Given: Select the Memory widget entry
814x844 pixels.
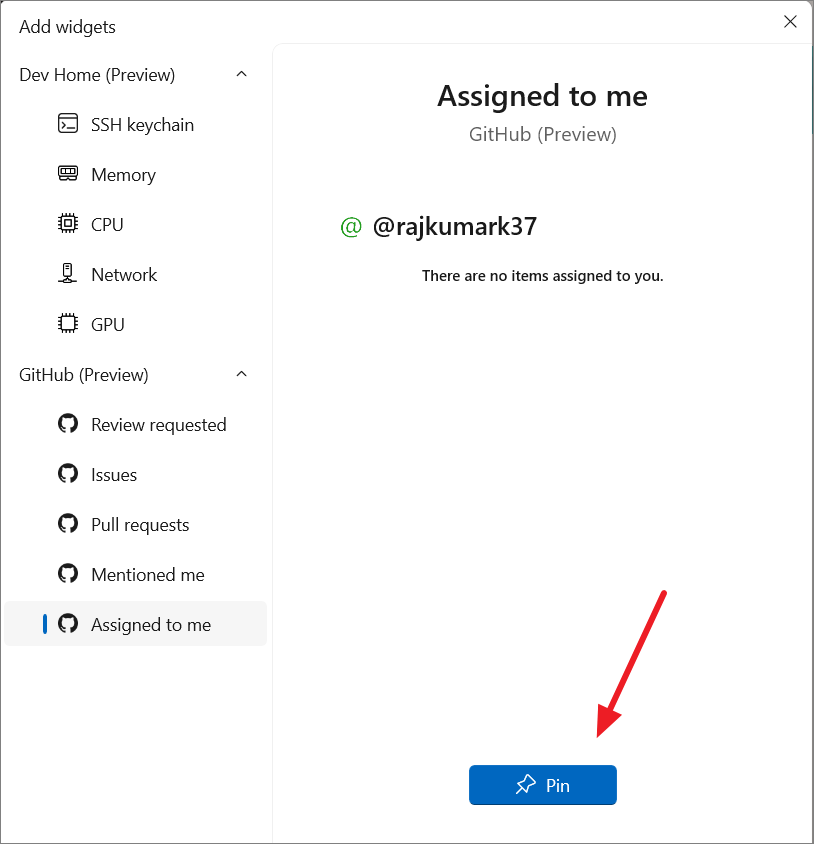Looking at the screenshot, I should (136, 174).
